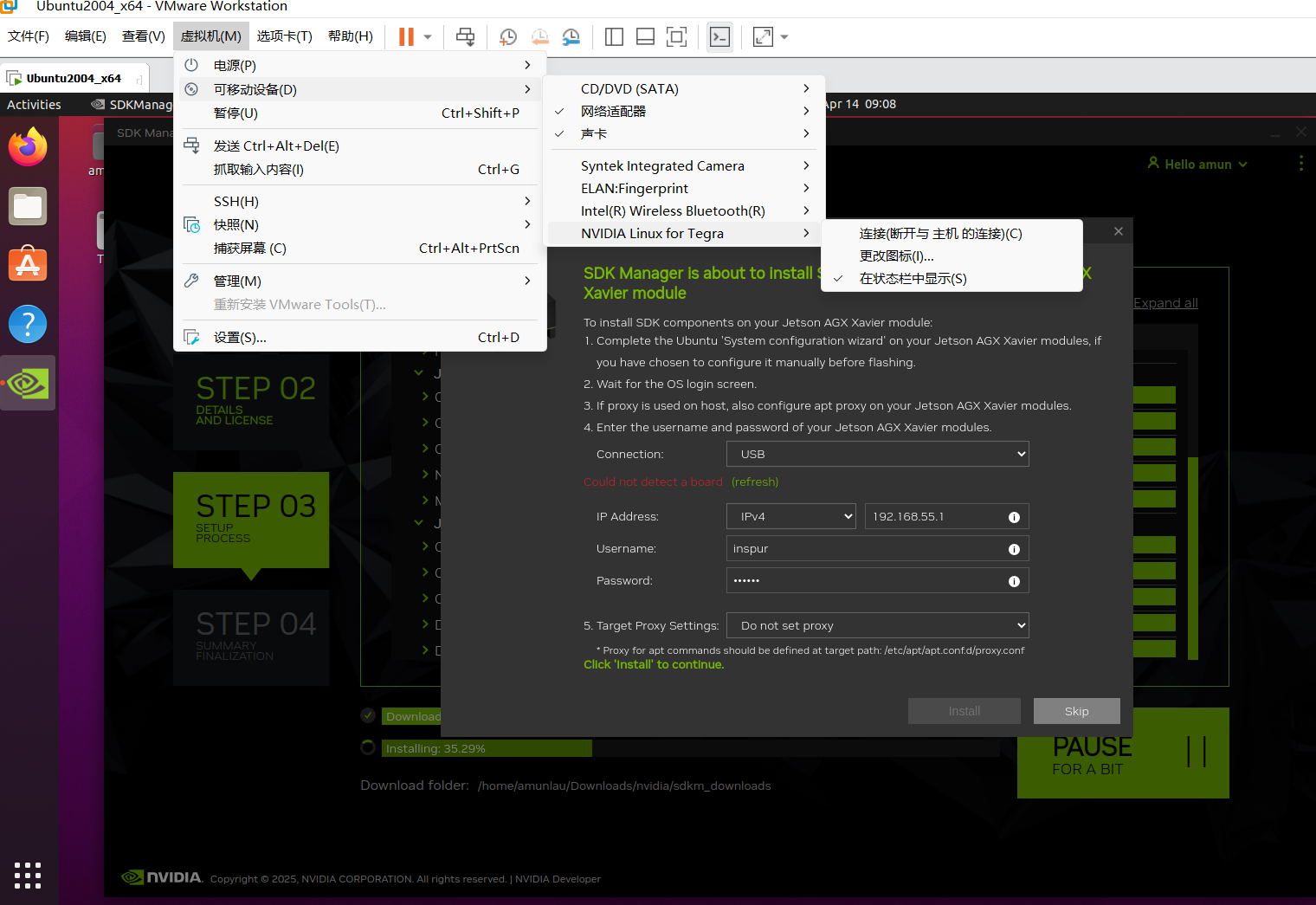Click the info icon beside IP address
Screen dimensions: 1316x905
[x=1014, y=517]
